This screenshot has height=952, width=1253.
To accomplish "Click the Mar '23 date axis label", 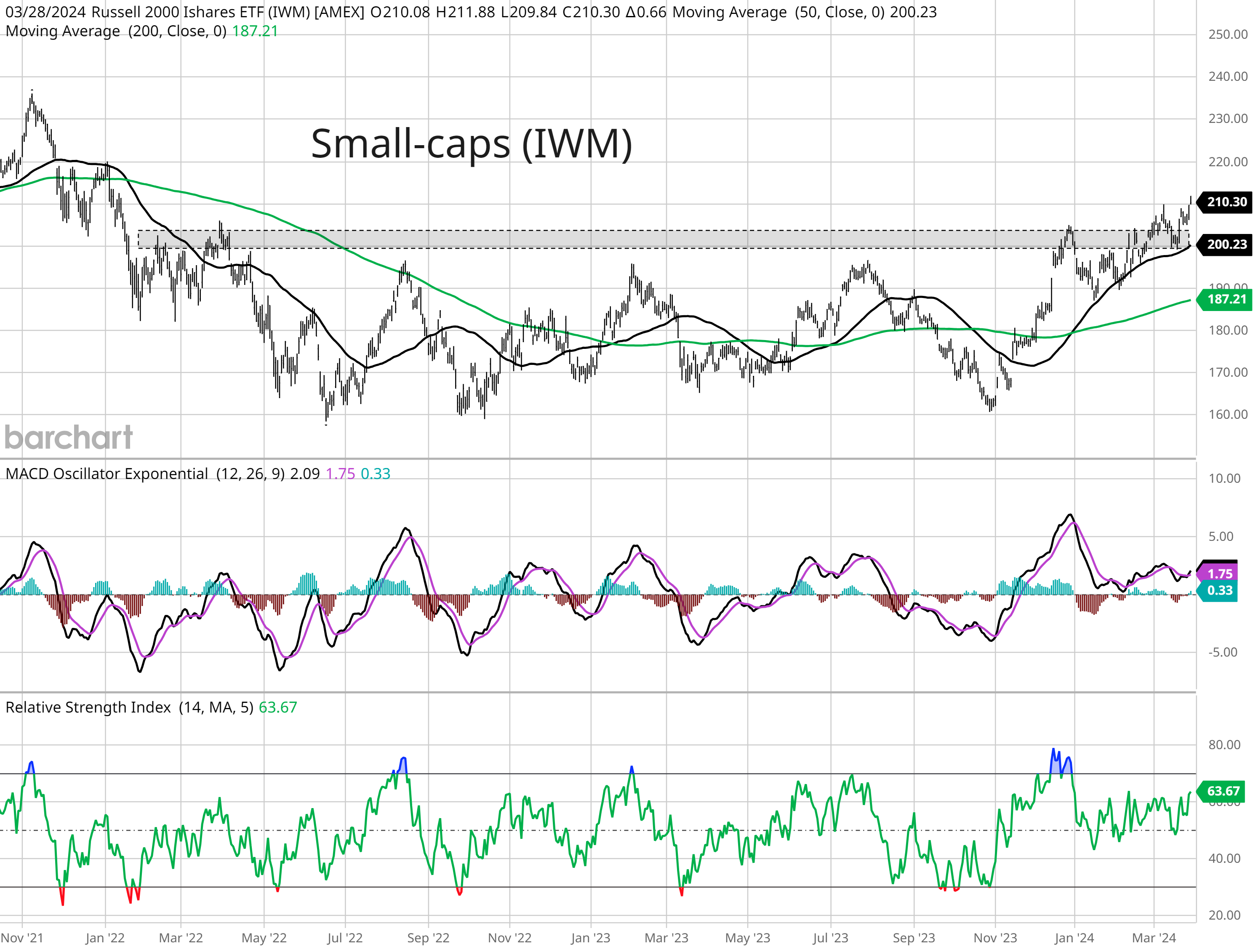I will click(x=666, y=939).
